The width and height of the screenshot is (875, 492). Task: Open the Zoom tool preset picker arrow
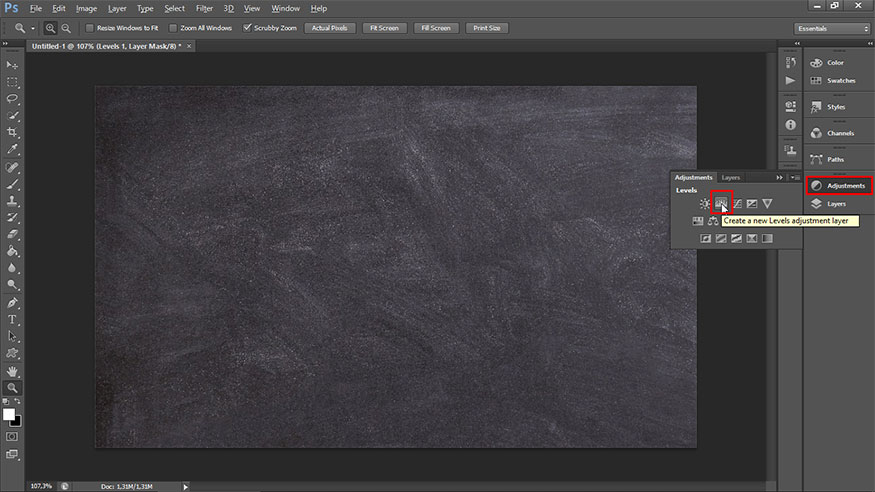(x=33, y=28)
